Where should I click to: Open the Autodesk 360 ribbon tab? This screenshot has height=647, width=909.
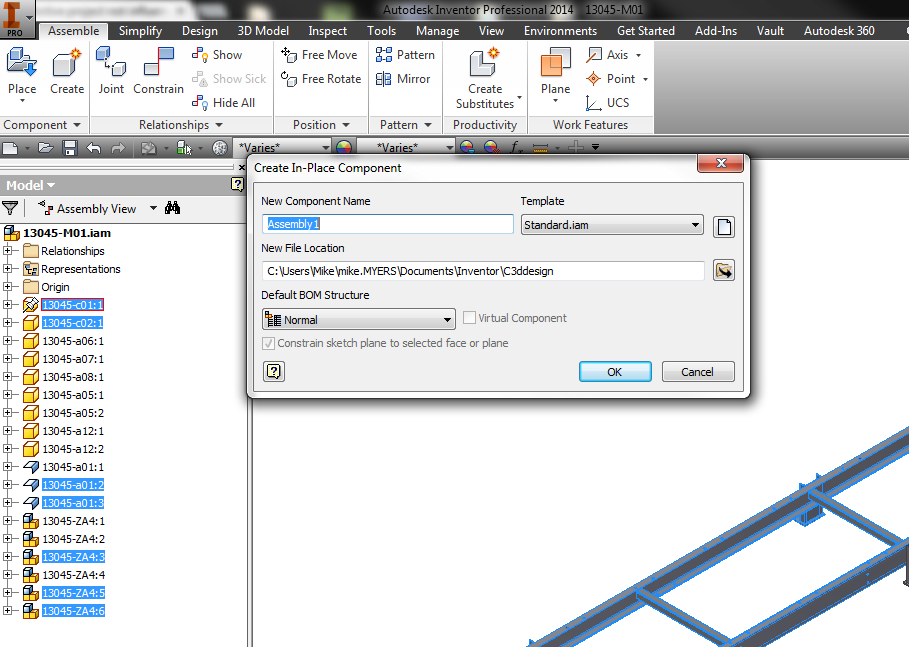click(x=839, y=31)
